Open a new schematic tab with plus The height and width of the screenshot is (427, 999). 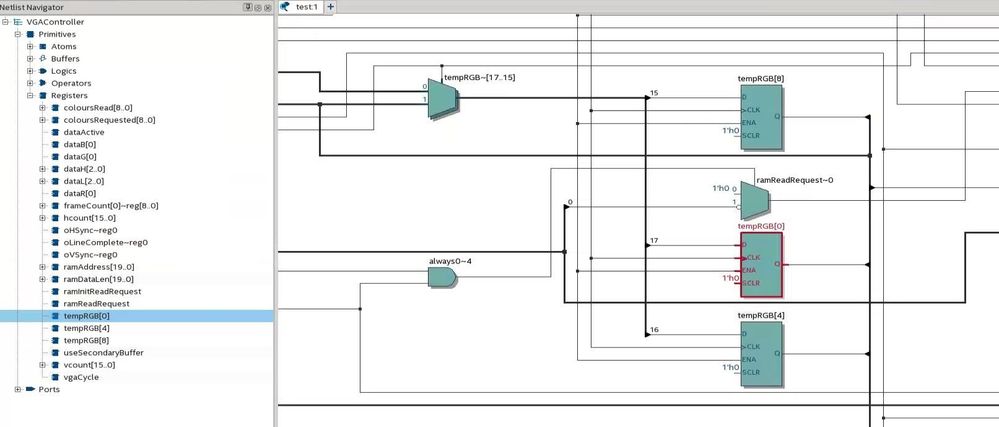(331, 7)
